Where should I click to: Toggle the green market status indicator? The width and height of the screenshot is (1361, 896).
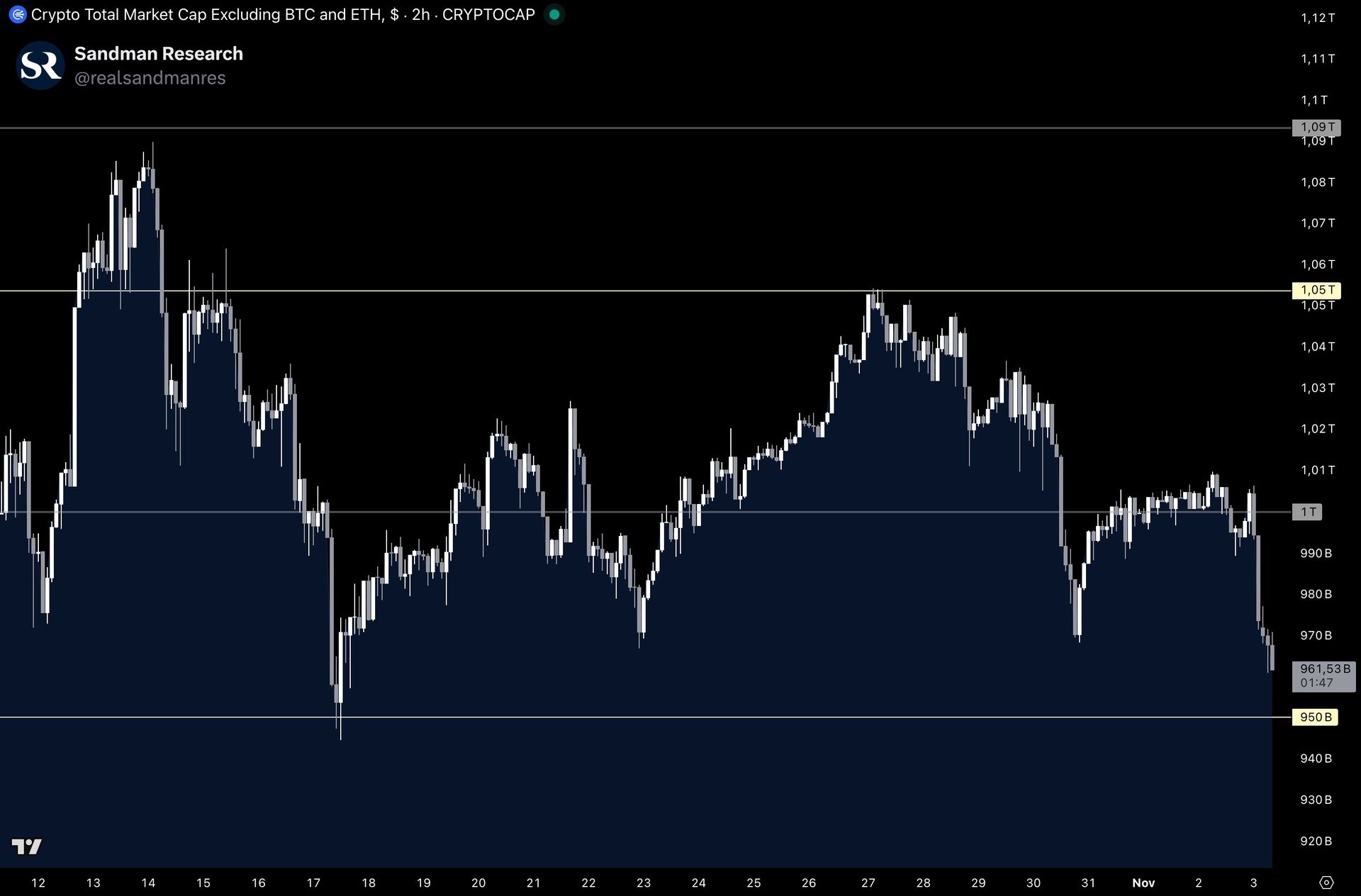554,14
